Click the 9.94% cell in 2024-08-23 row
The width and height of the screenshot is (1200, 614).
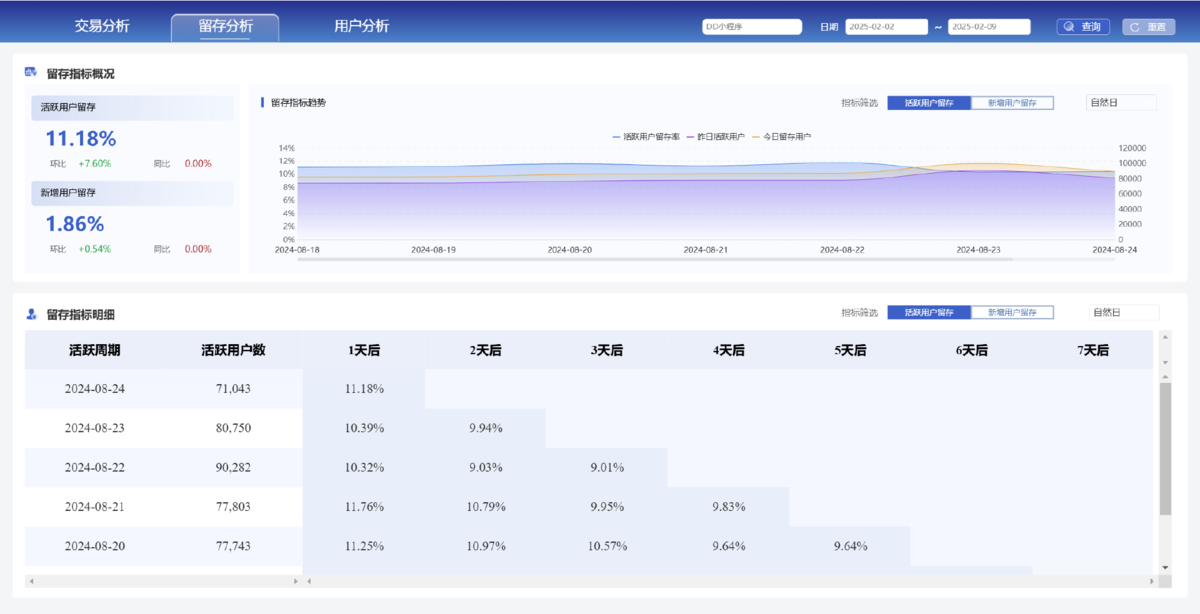[485, 428]
